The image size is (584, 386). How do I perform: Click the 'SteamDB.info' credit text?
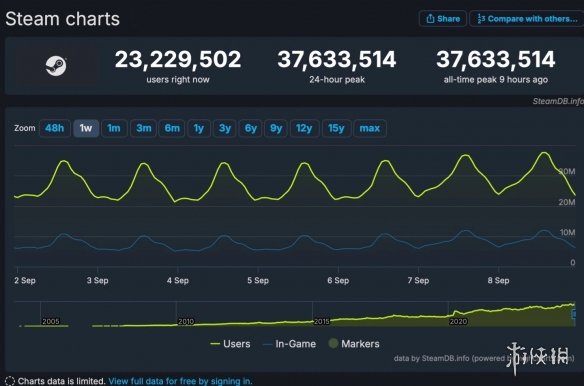click(558, 101)
